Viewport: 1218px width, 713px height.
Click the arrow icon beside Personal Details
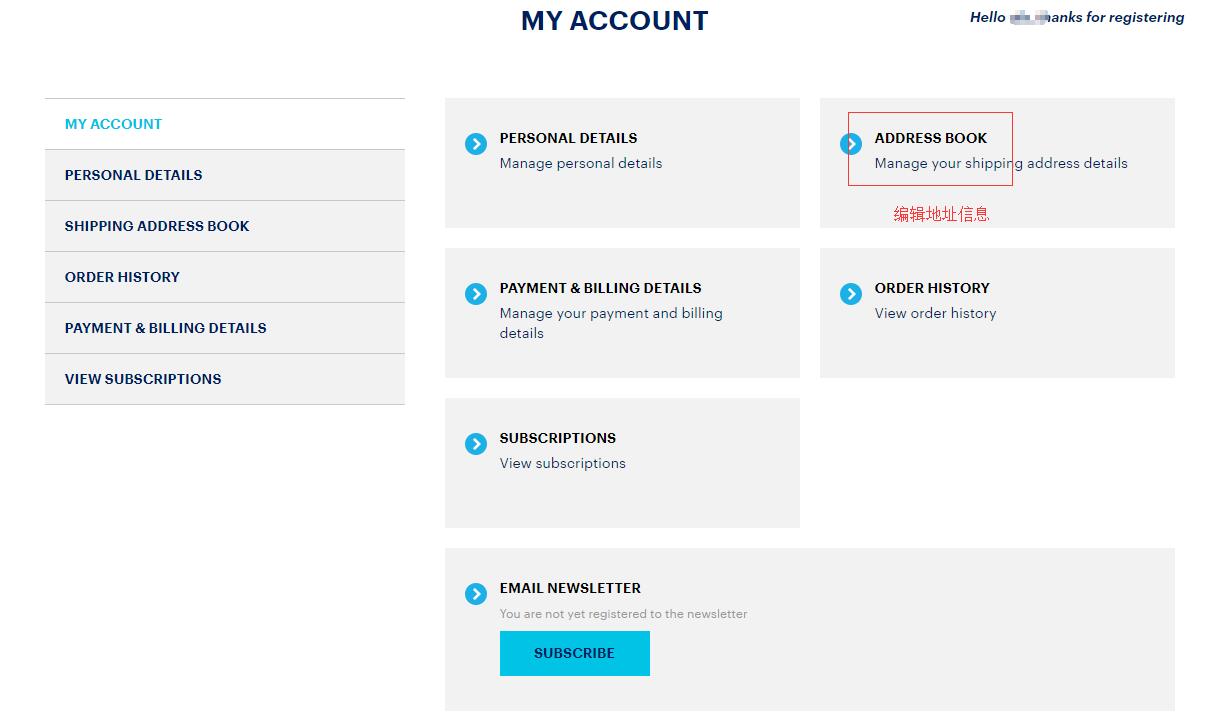tap(476, 144)
